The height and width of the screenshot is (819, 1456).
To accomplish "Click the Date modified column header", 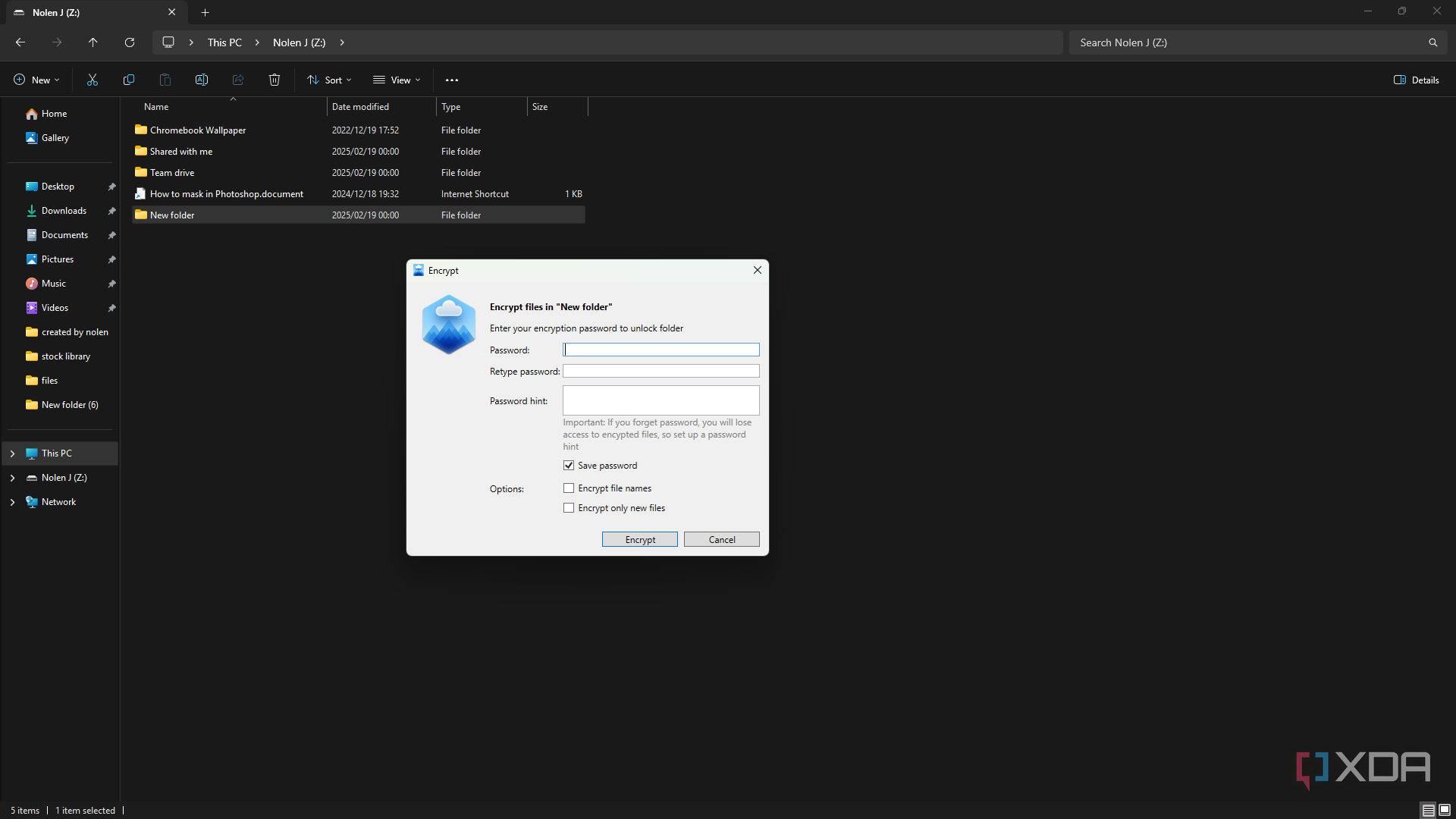I will pyautogui.click(x=381, y=107).
